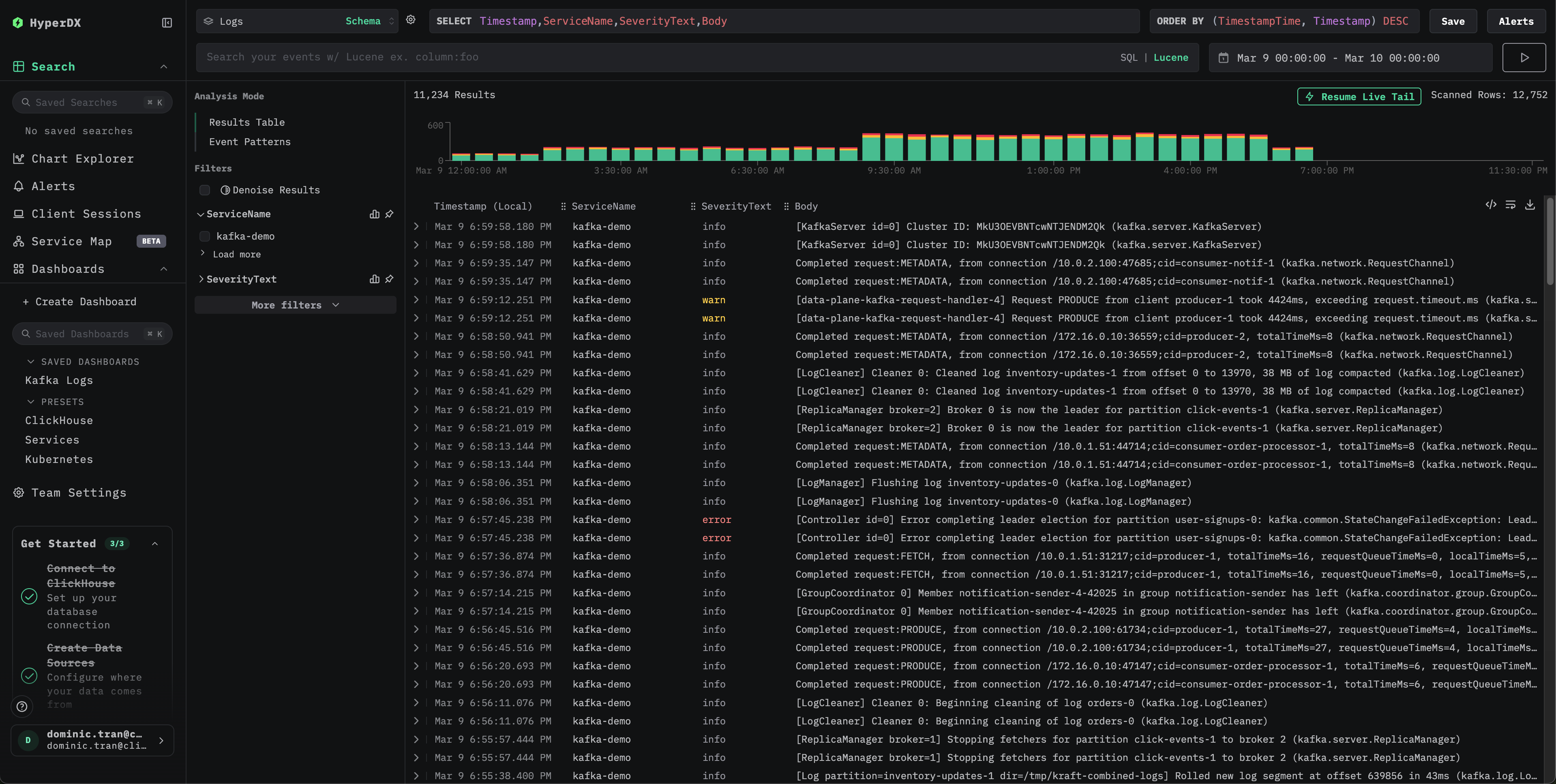This screenshot has width=1556, height=784.
Task: Open the More filters dropdown
Action: click(x=295, y=305)
